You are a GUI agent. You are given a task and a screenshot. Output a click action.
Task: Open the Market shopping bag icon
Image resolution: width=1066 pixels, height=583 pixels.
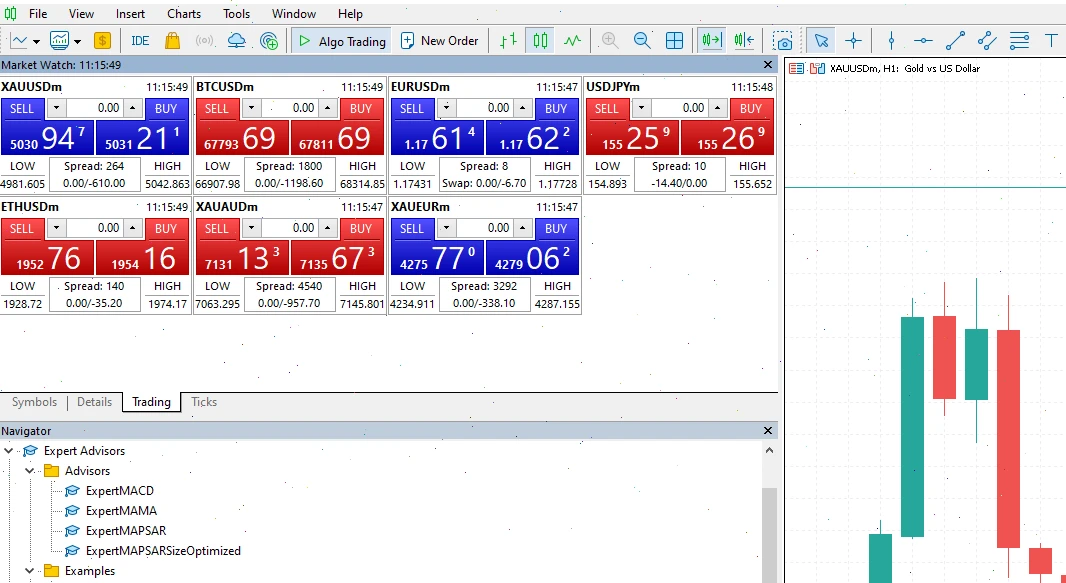click(173, 41)
